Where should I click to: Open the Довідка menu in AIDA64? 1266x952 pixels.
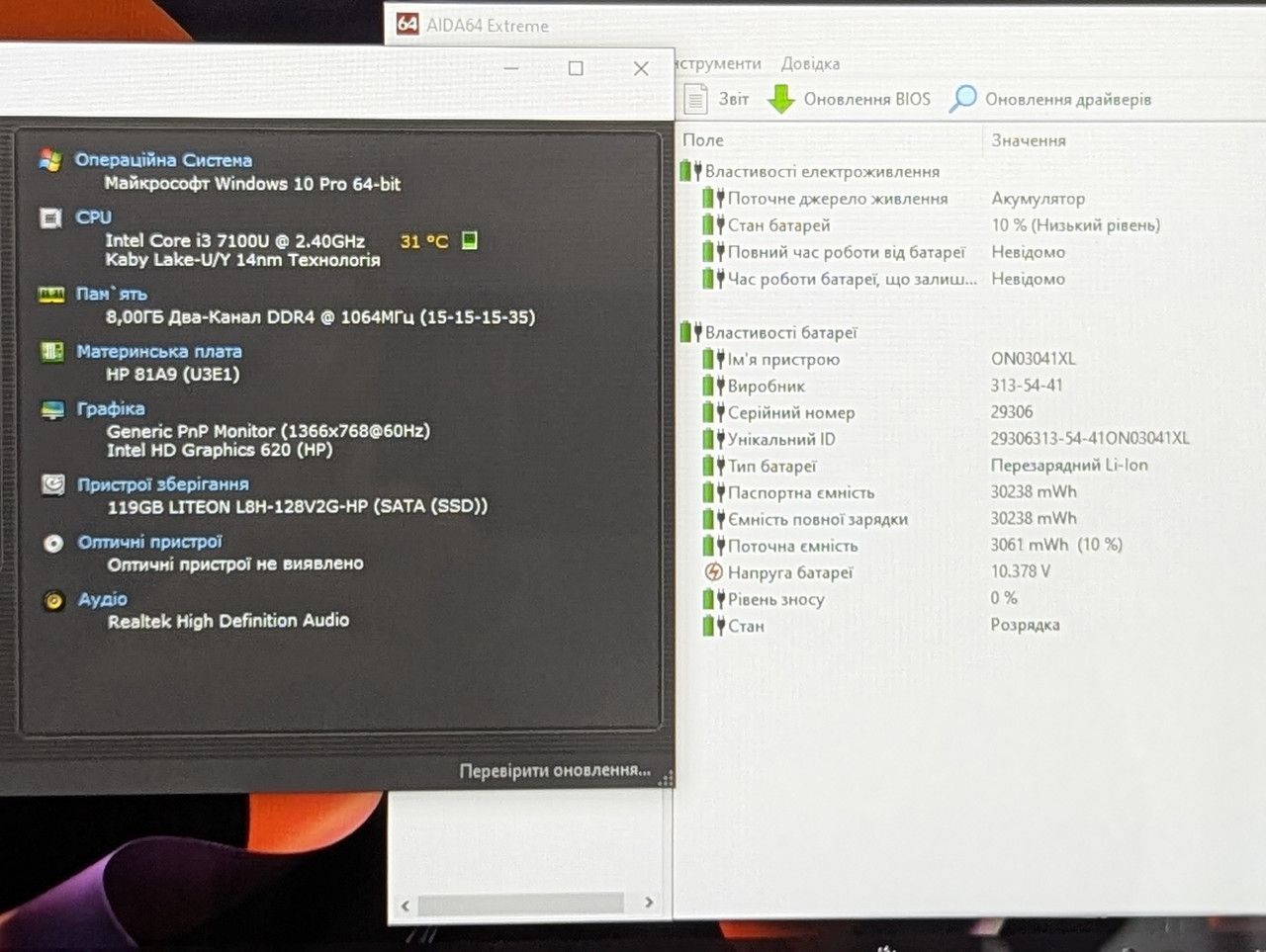point(810,63)
